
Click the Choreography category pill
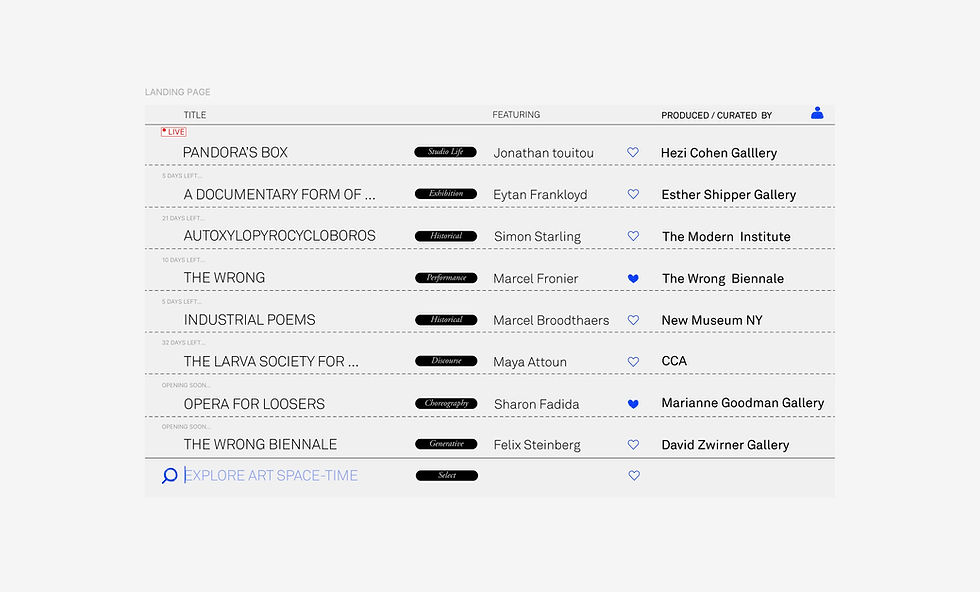[x=445, y=404]
